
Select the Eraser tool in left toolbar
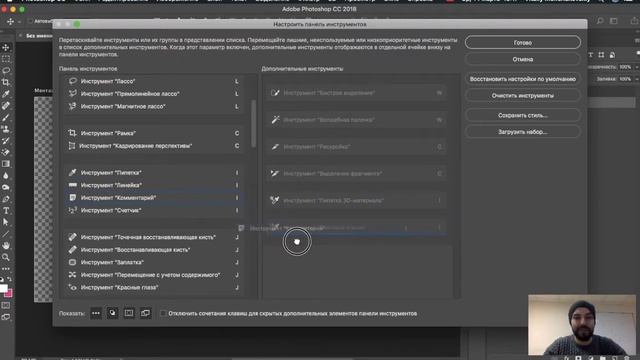point(6,152)
